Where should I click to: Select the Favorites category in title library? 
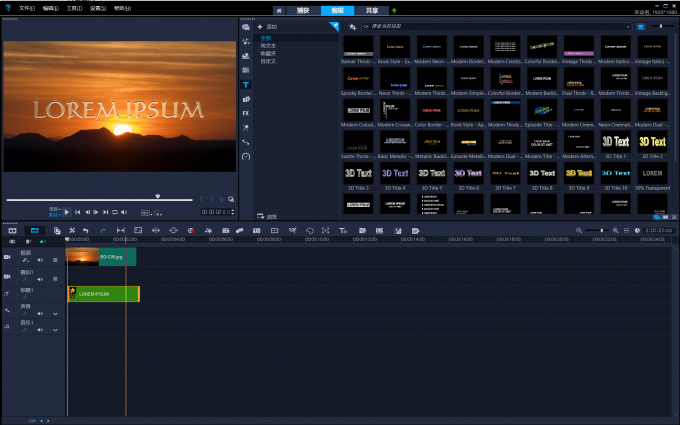click(268, 53)
